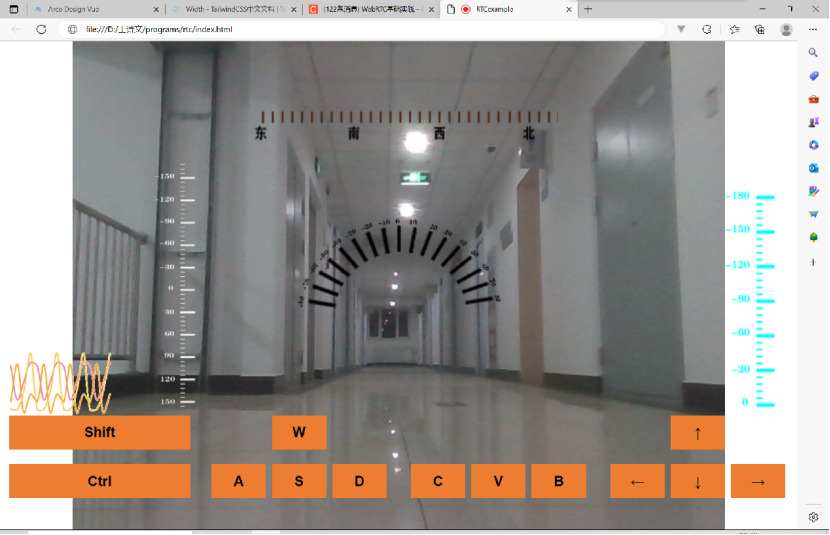
Task: Open Outlook from the Edge sidebar
Action: [813, 168]
